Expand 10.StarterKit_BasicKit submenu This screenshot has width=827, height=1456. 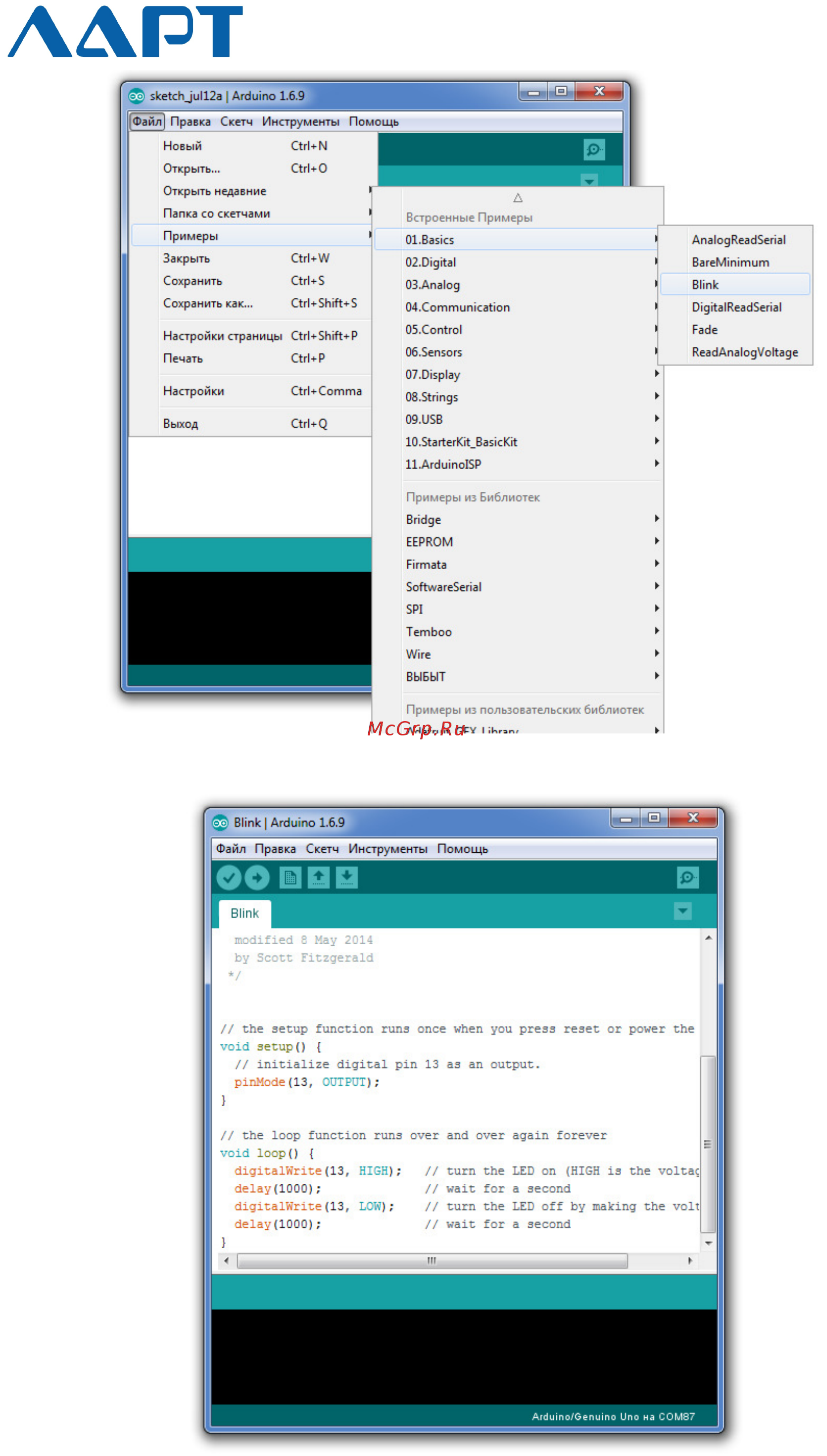(518, 442)
